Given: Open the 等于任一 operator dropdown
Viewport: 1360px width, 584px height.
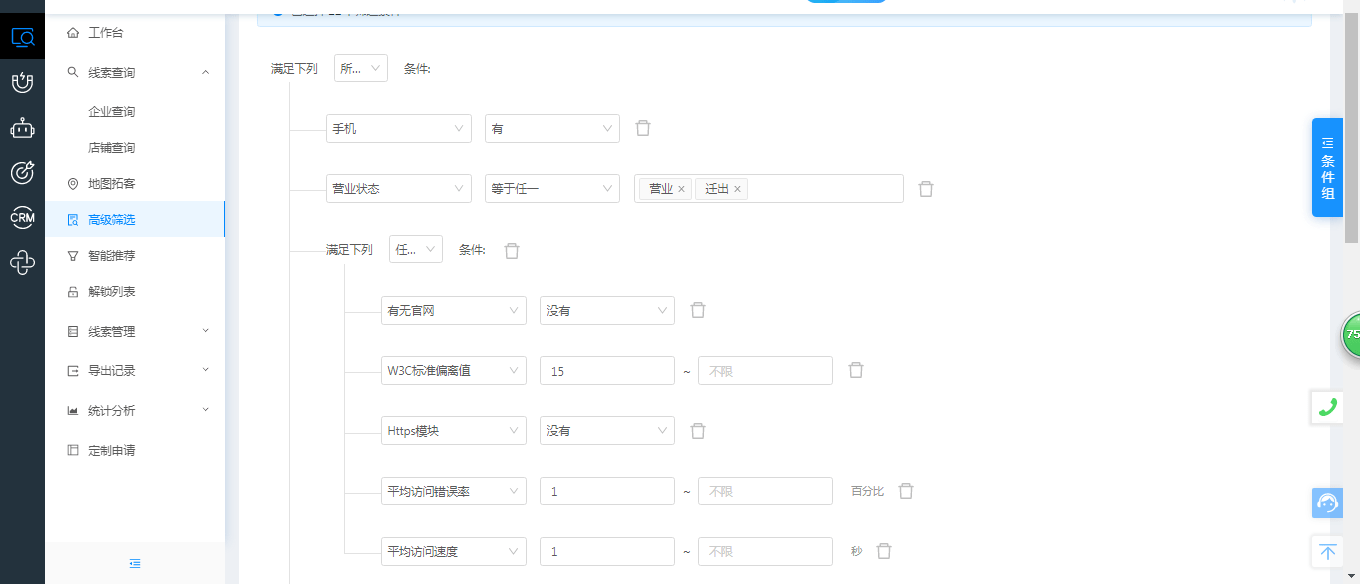Looking at the screenshot, I should pos(552,189).
